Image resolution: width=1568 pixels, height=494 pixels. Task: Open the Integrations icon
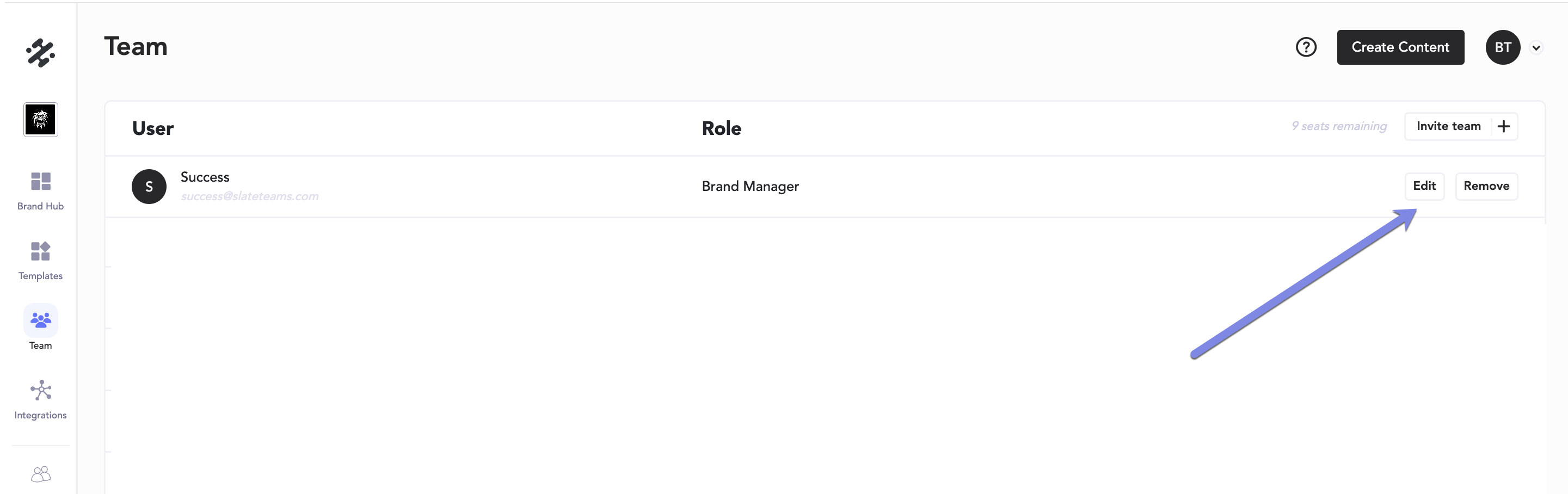[x=40, y=391]
